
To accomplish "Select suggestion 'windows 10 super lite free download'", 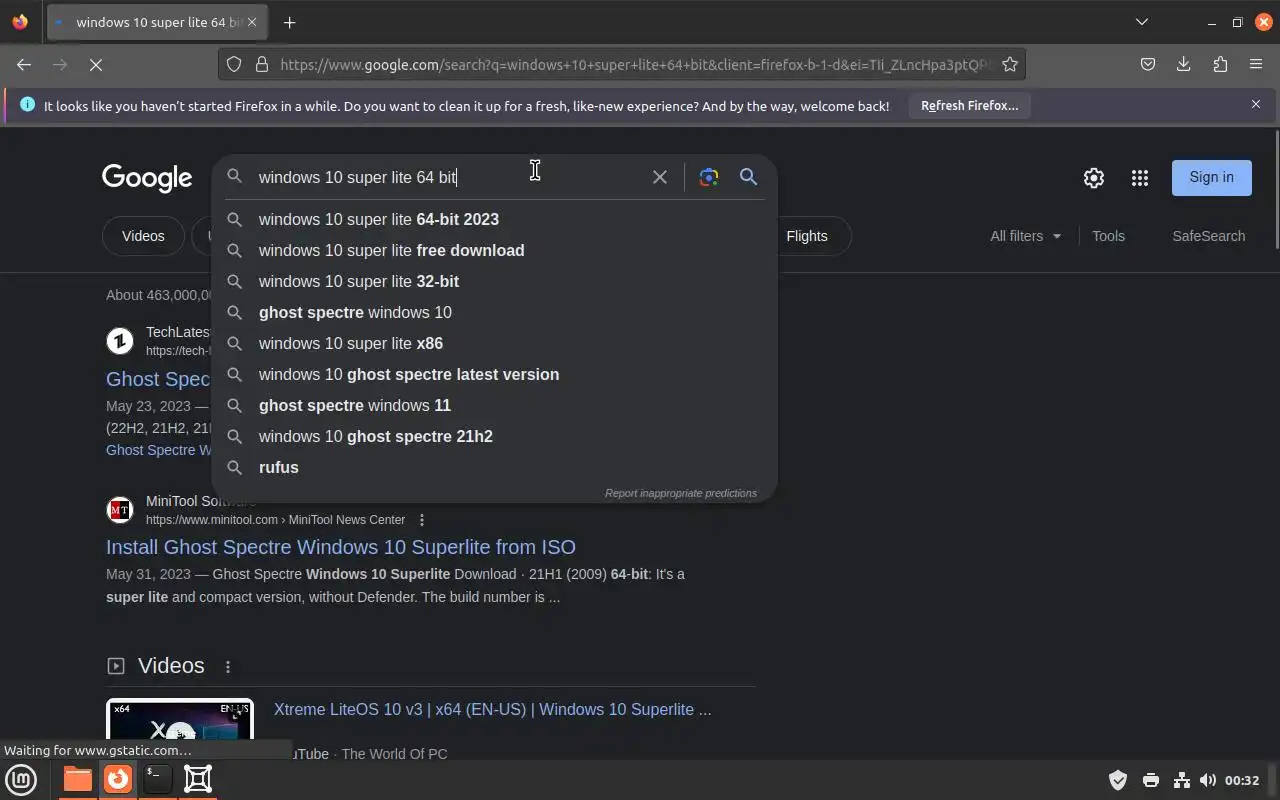I will [494, 250].
